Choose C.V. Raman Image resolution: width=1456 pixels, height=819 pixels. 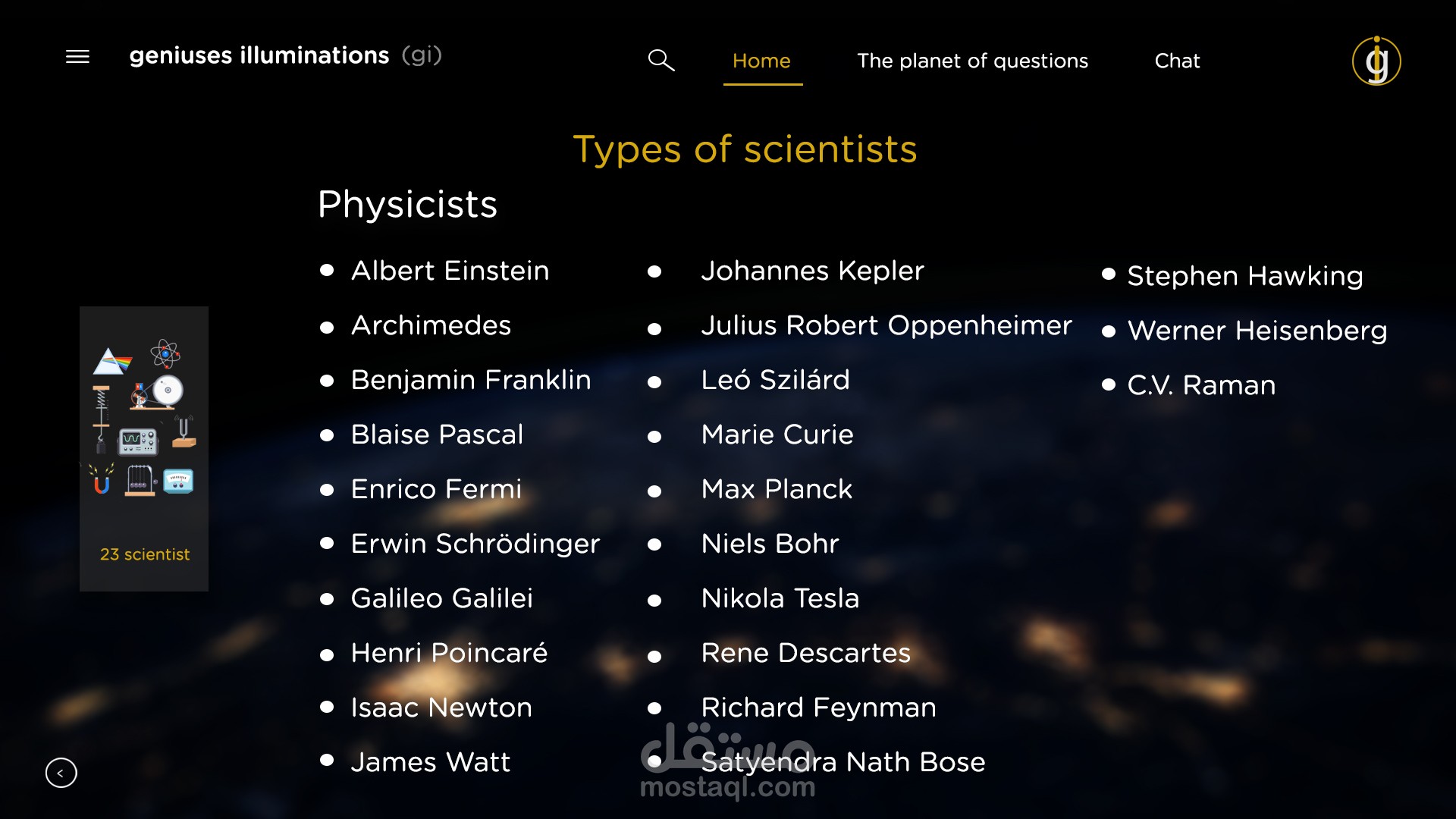point(1201,385)
